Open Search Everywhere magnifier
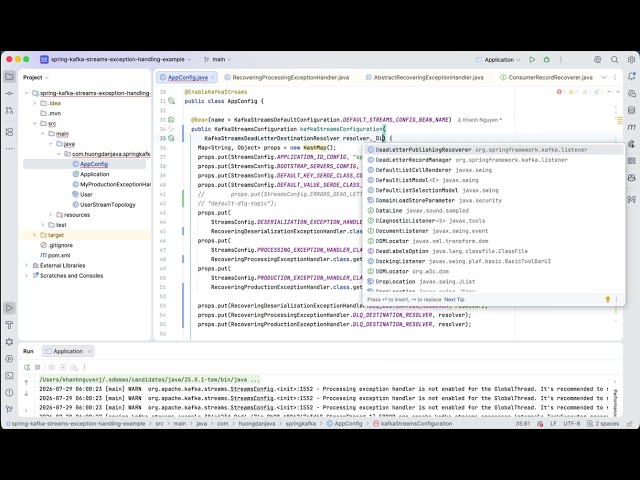This screenshot has height=480, width=640. (614, 60)
